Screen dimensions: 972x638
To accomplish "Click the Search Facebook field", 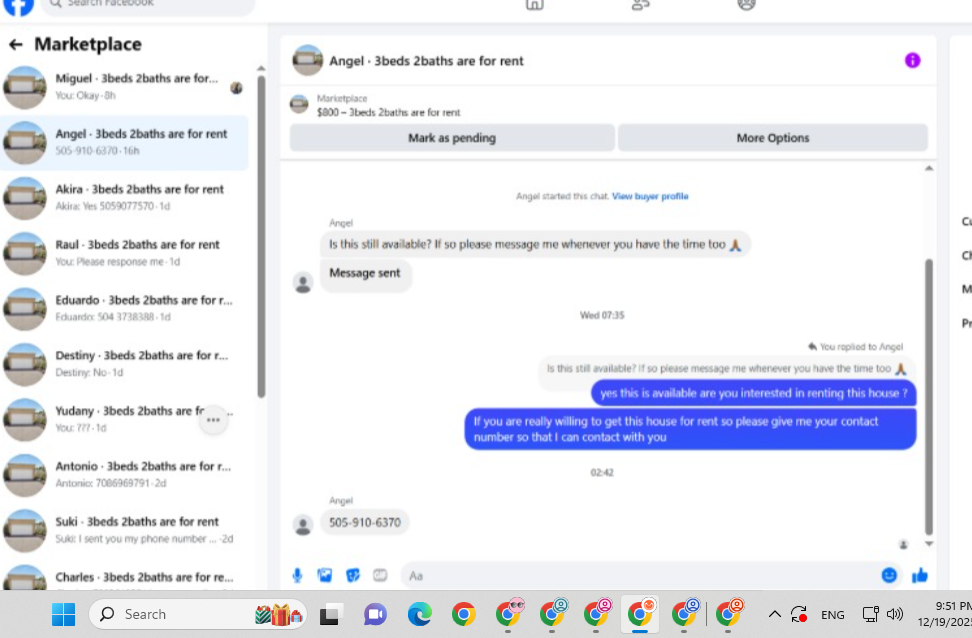I will [148, 5].
